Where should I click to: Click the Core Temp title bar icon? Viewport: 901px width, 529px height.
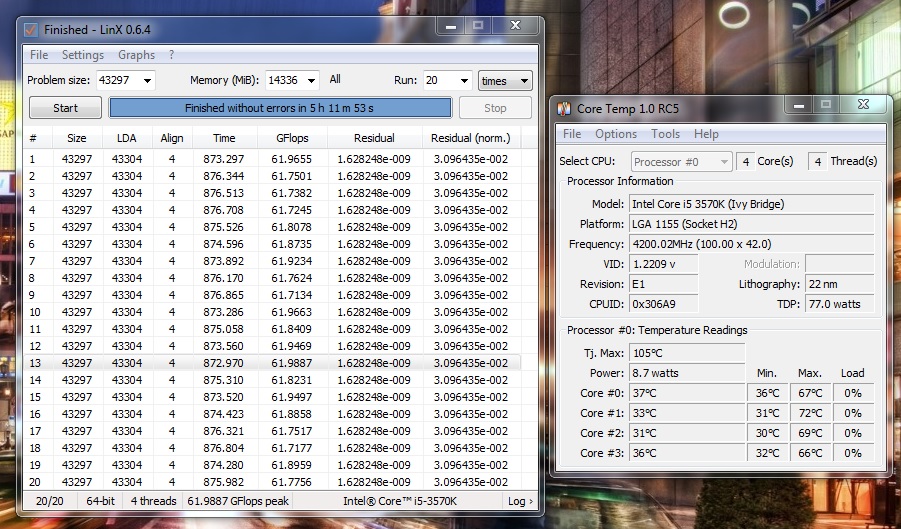(564, 109)
